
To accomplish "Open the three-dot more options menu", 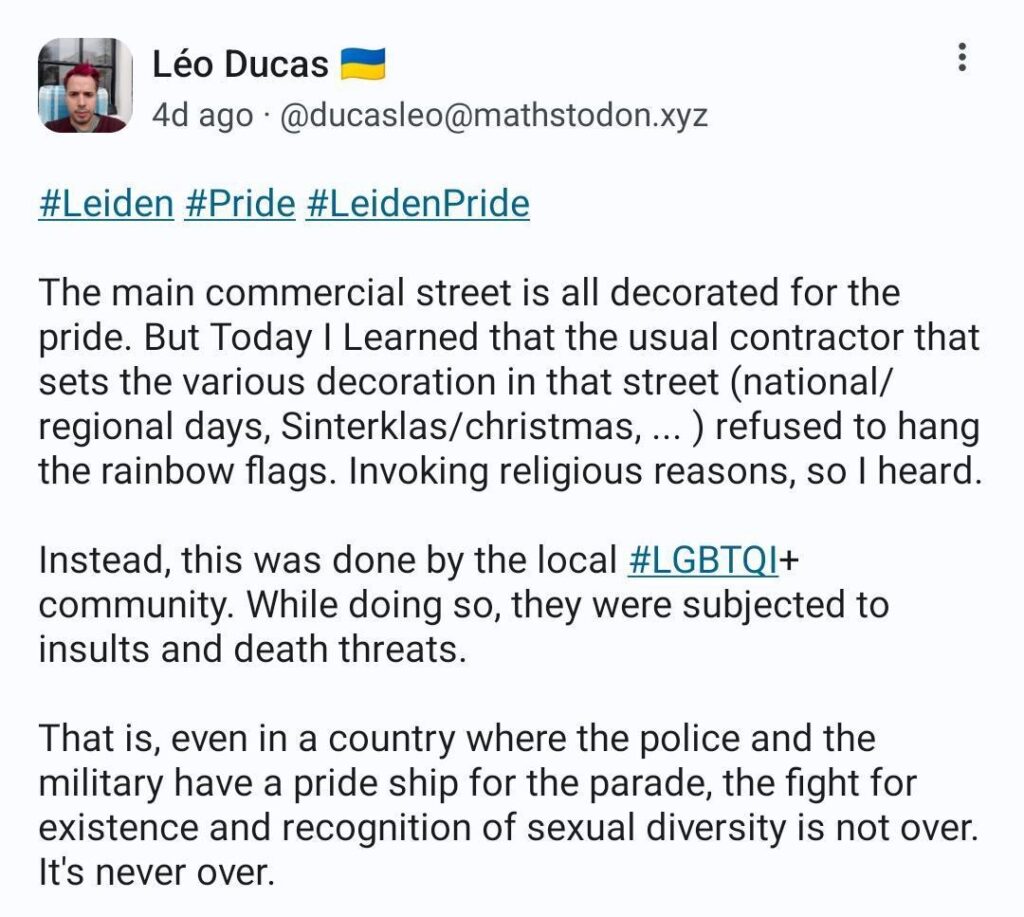I will click(x=962, y=56).
